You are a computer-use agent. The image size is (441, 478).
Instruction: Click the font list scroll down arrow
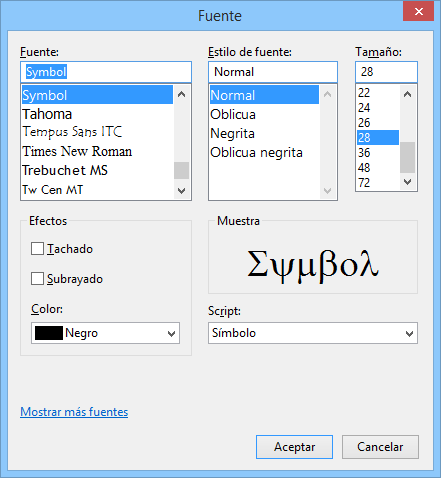point(181,191)
